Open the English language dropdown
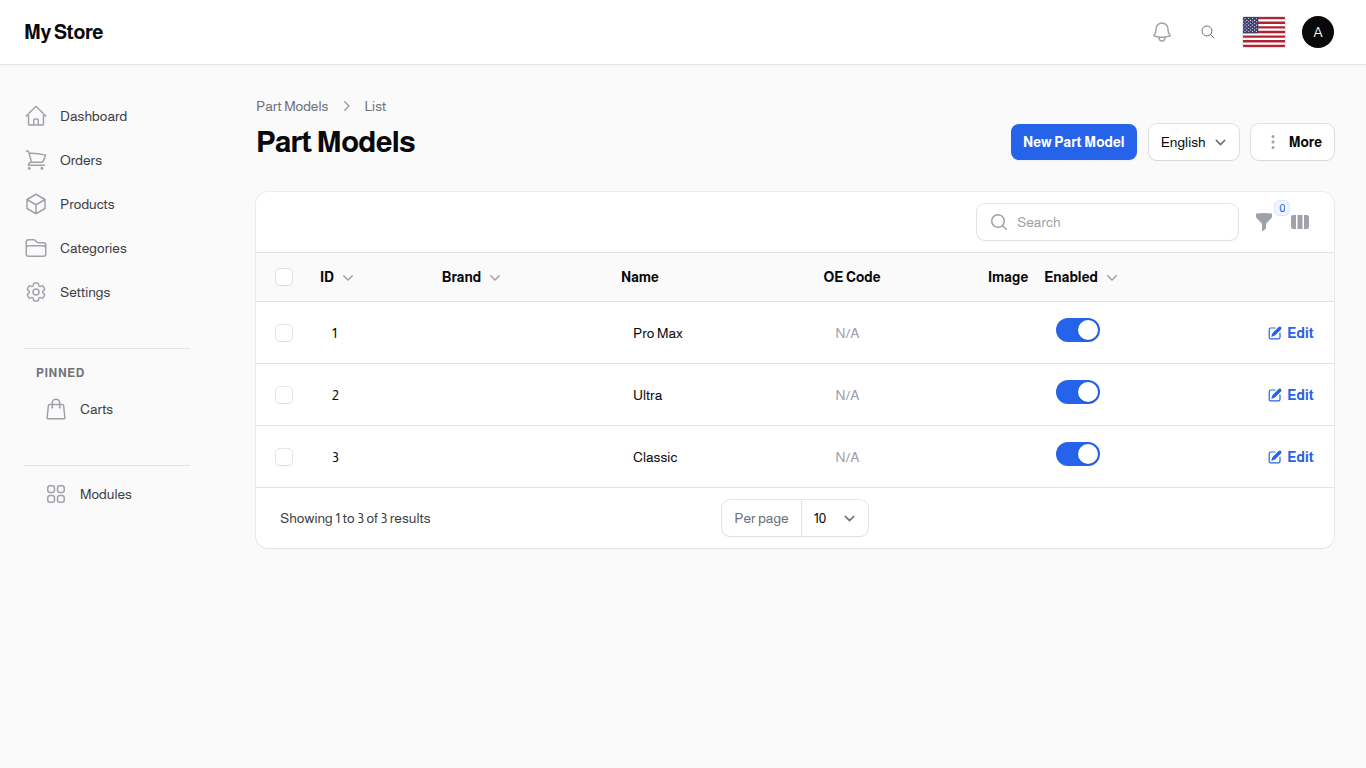 1193,142
